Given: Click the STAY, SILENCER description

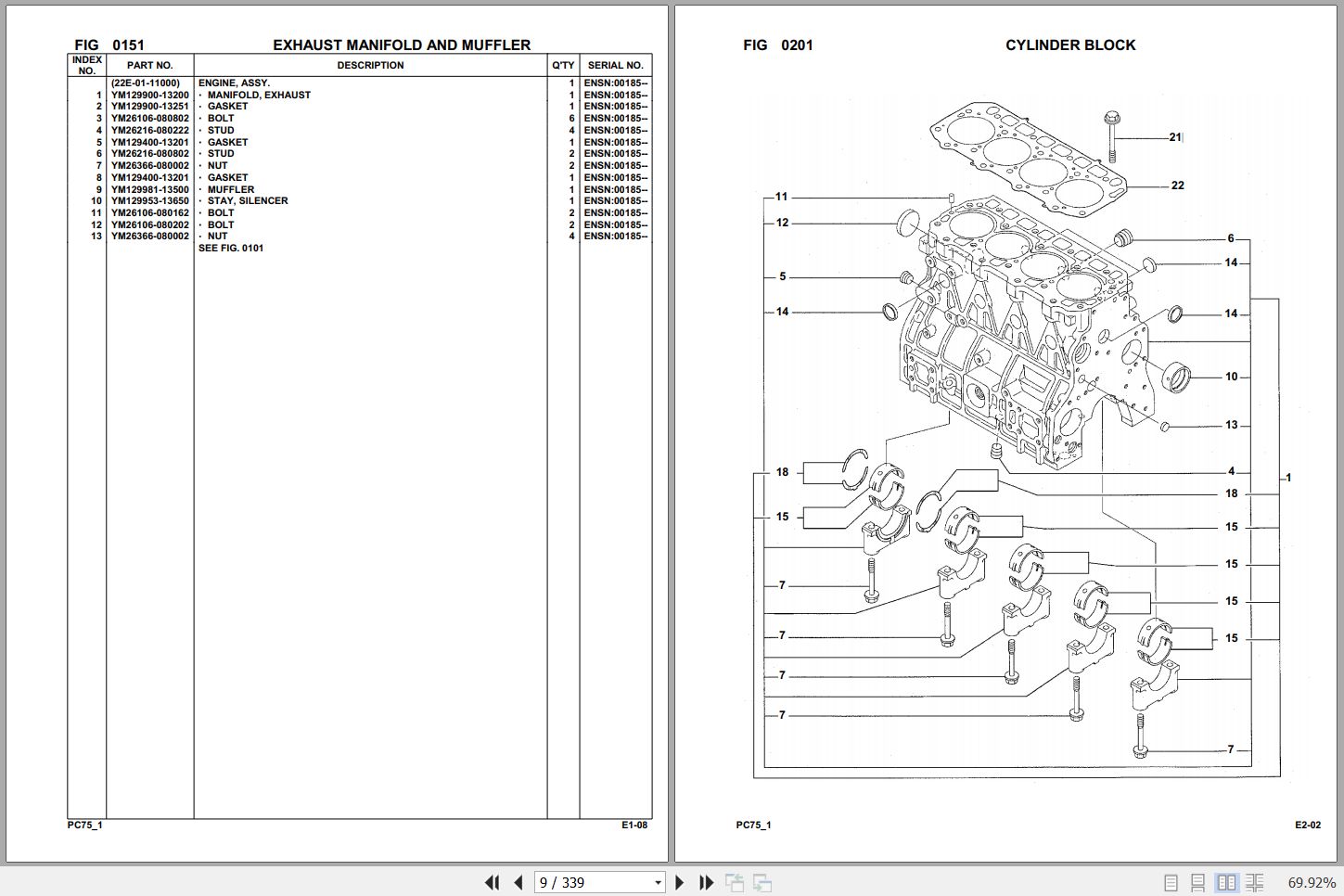Looking at the screenshot, I should [248, 200].
